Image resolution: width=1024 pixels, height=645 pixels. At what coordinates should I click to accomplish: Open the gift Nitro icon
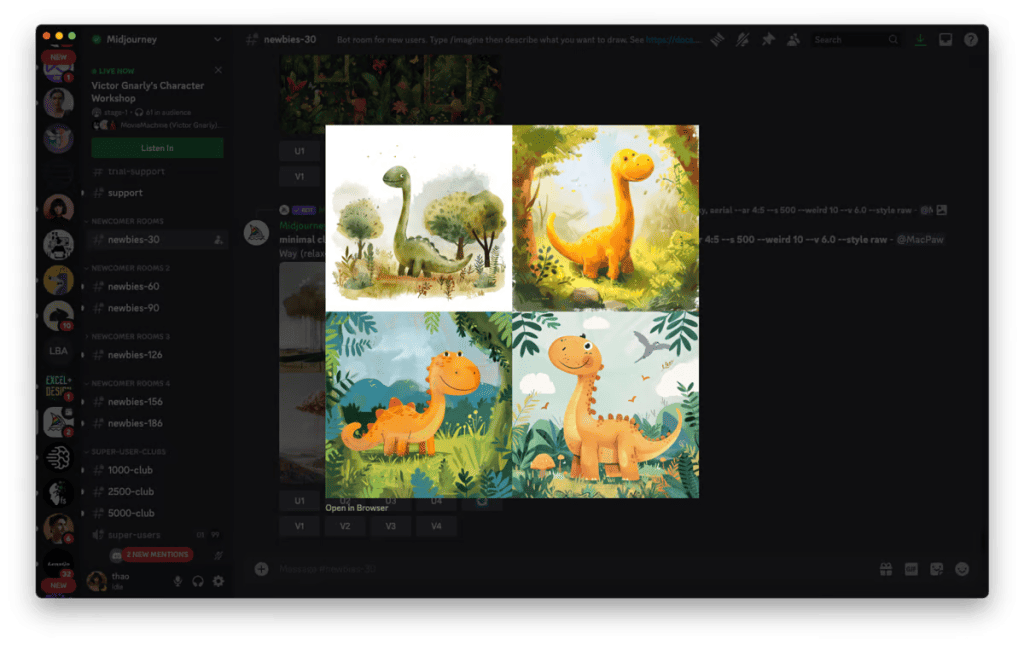tap(886, 569)
